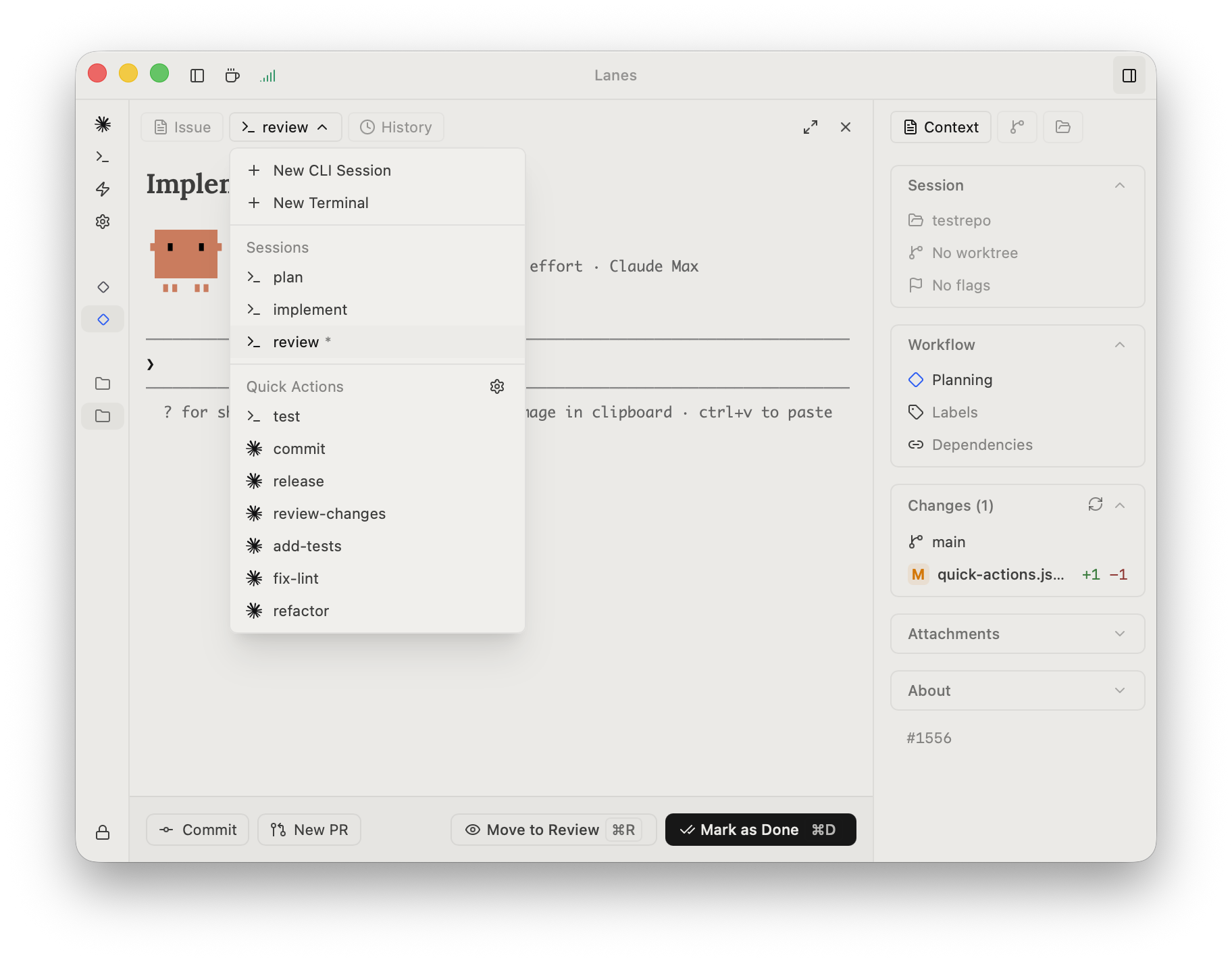Collapse the review session dropdown

(285, 127)
